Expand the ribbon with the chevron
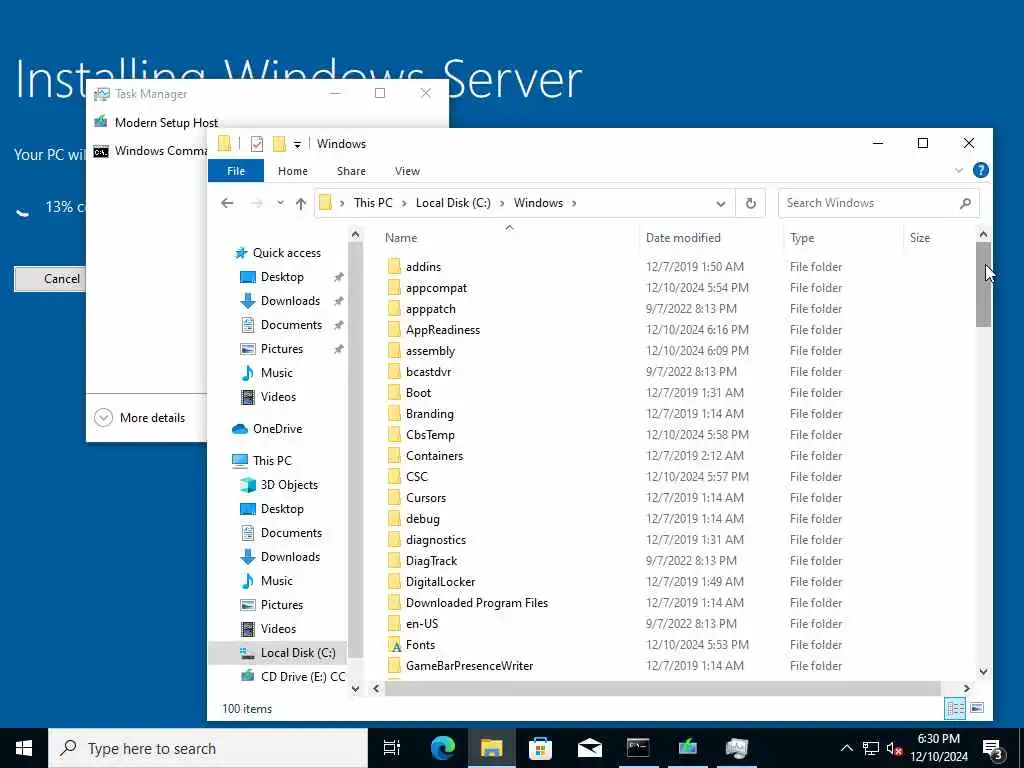 click(958, 170)
